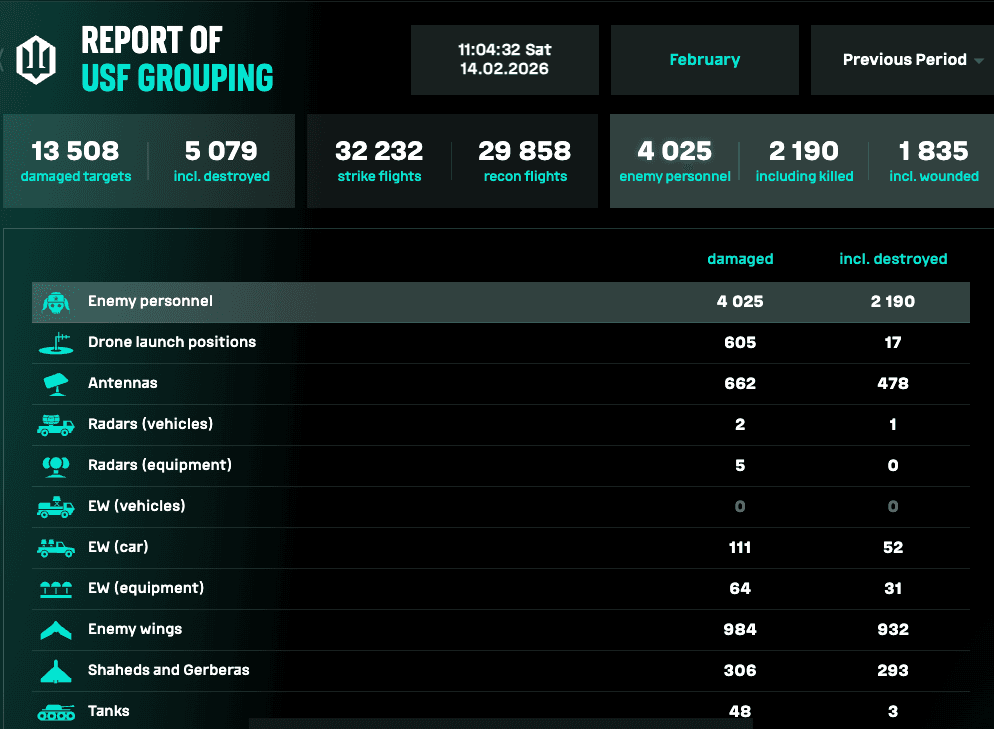Open the strike flights stat card
Viewport: 994px width, 729px height.
[379, 161]
